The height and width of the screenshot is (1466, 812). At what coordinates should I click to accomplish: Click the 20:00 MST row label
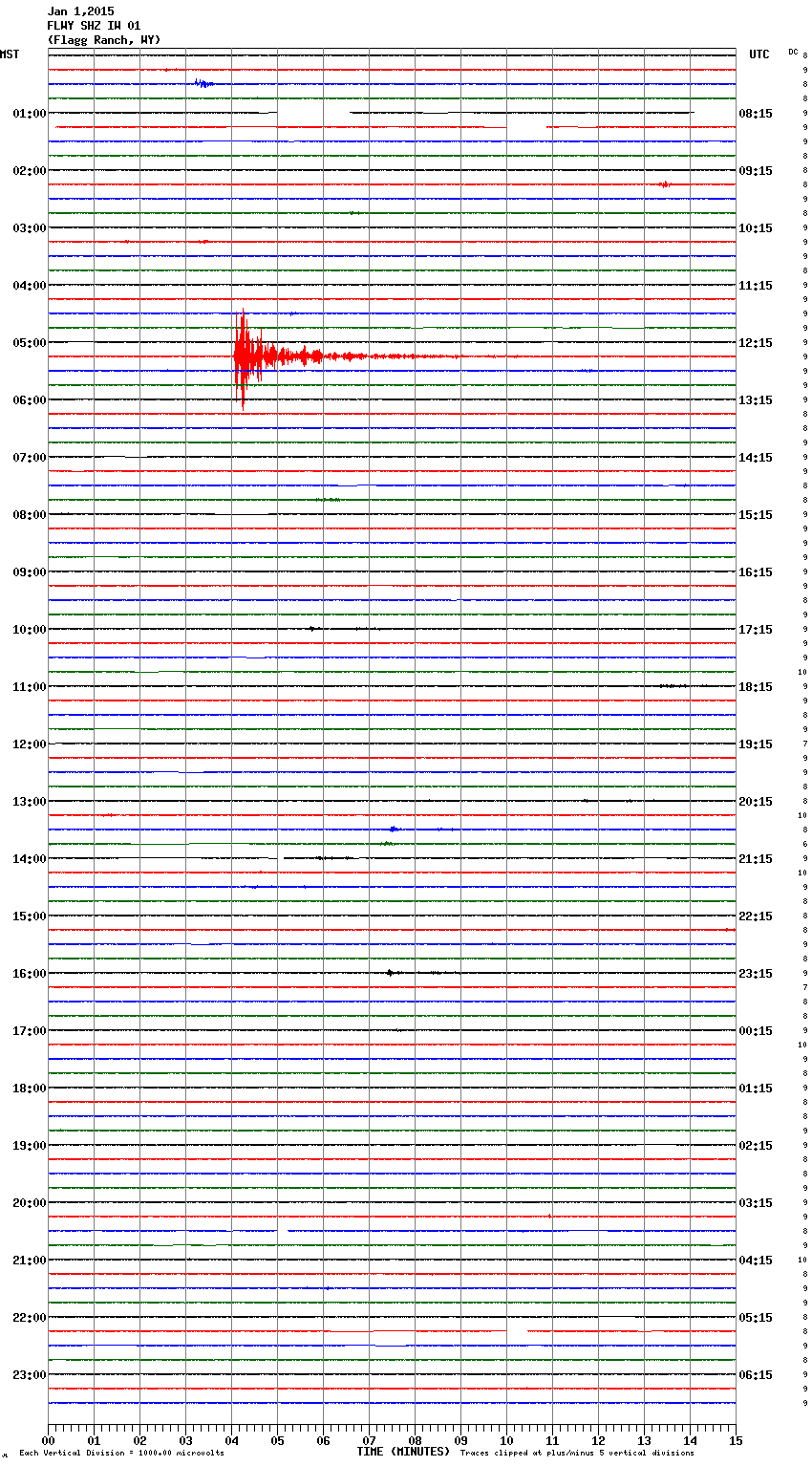click(x=29, y=1203)
